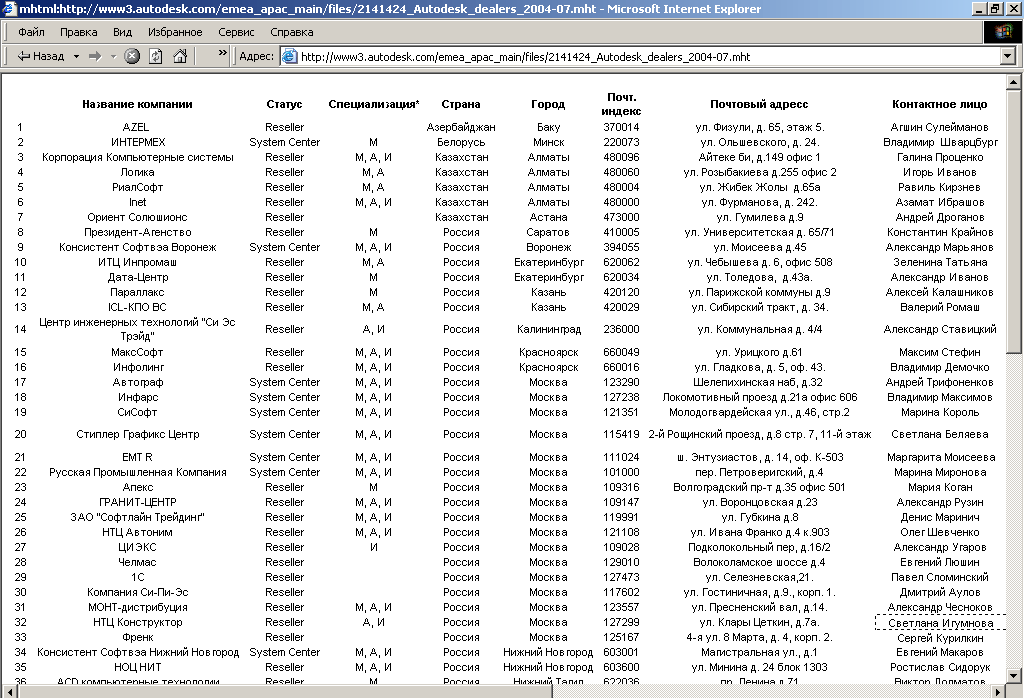Minimize the Internet Explorer window

click(979, 8)
